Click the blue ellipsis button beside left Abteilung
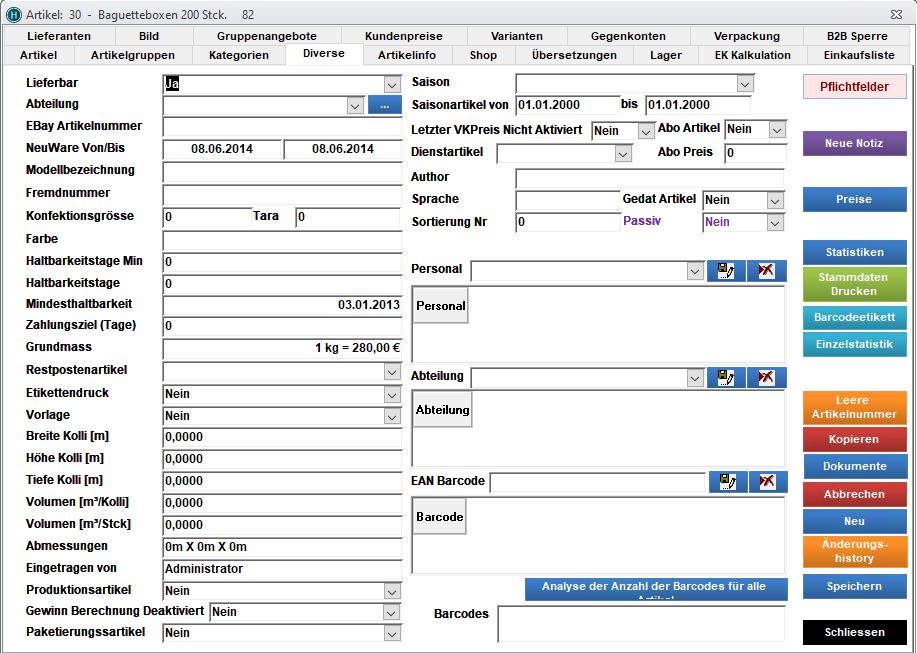 coord(383,104)
